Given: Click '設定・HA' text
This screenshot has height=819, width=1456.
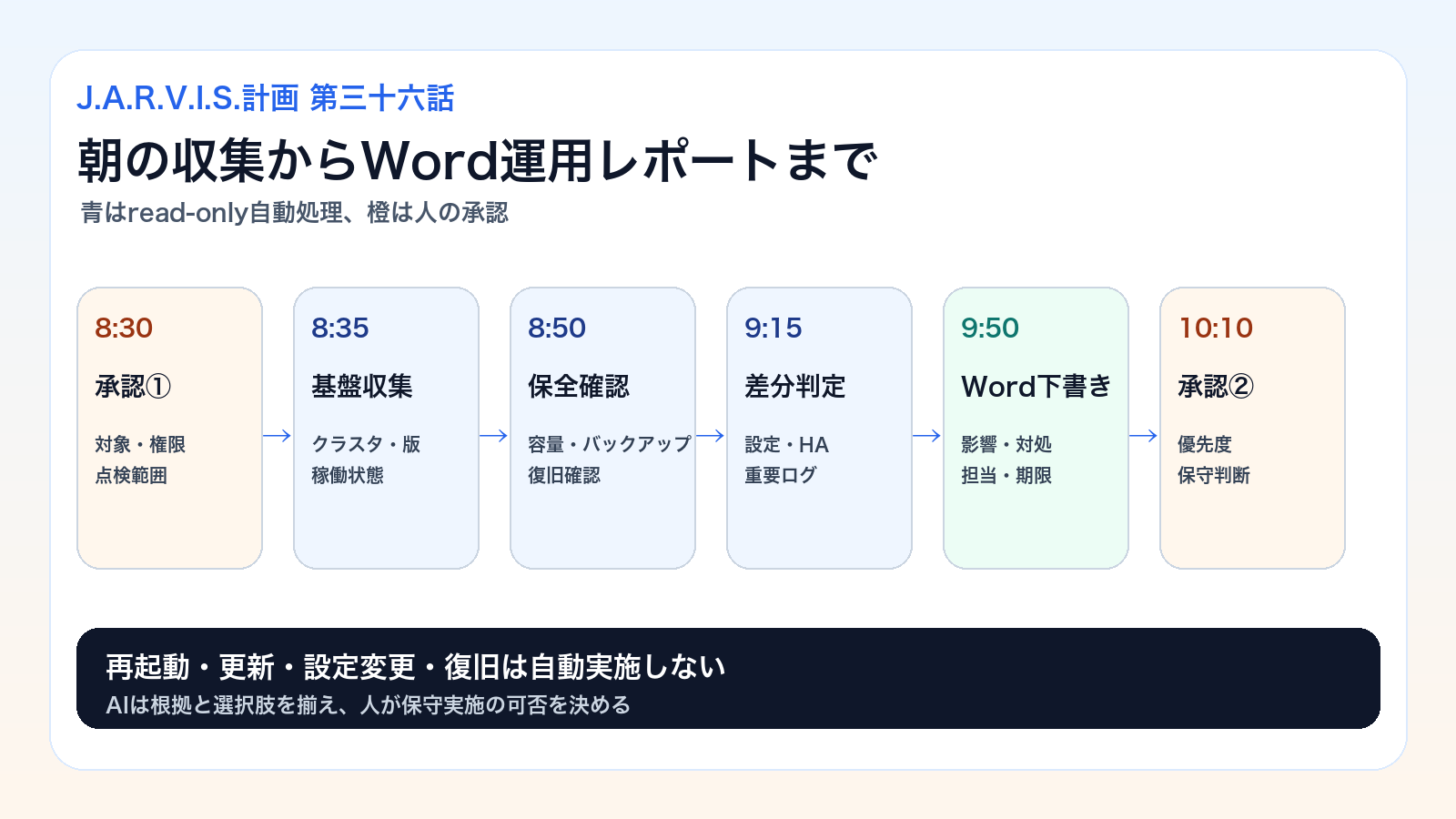Looking at the screenshot, I should pyautogui.click(x=787, y=444).
